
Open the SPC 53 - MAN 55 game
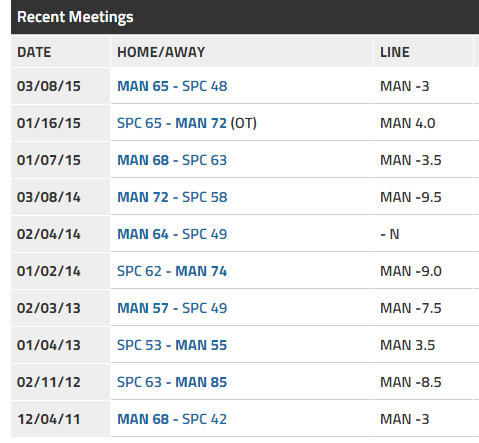click(x=172, y=345)
